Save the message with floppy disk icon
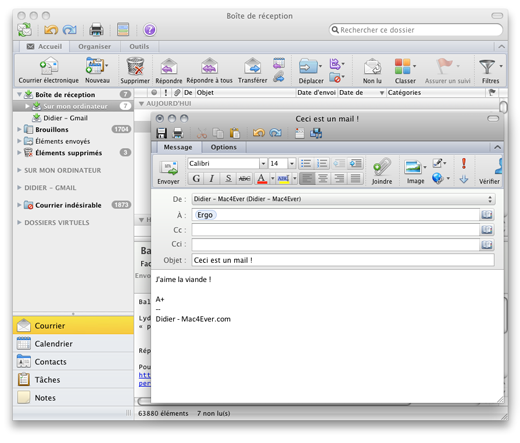 (x=161, y=133)
